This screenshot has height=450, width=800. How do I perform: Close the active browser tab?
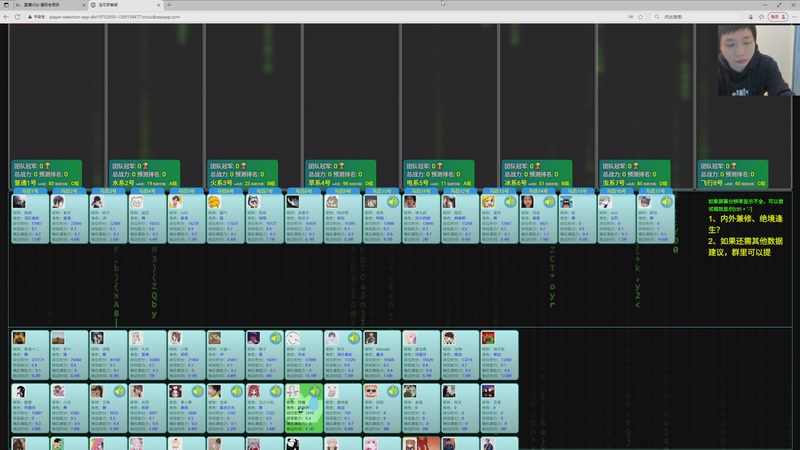tap(158, 5)
